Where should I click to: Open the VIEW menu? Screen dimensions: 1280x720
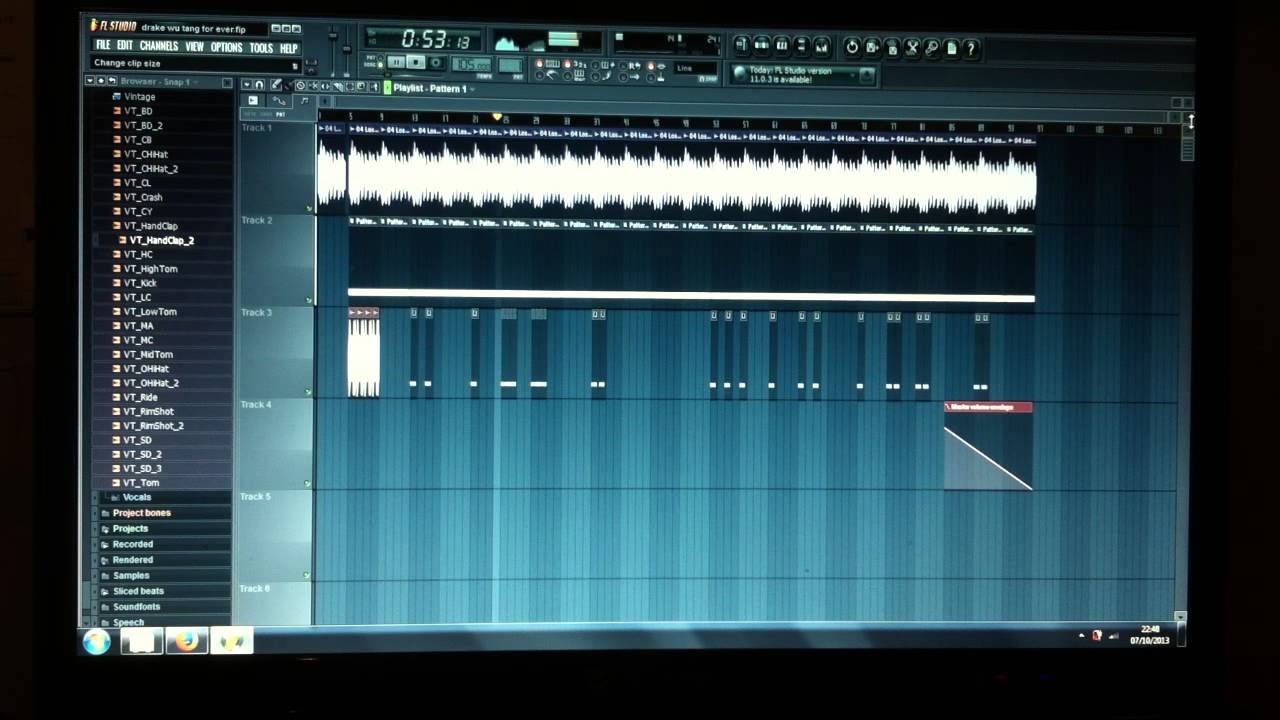[x=194, y=47]
